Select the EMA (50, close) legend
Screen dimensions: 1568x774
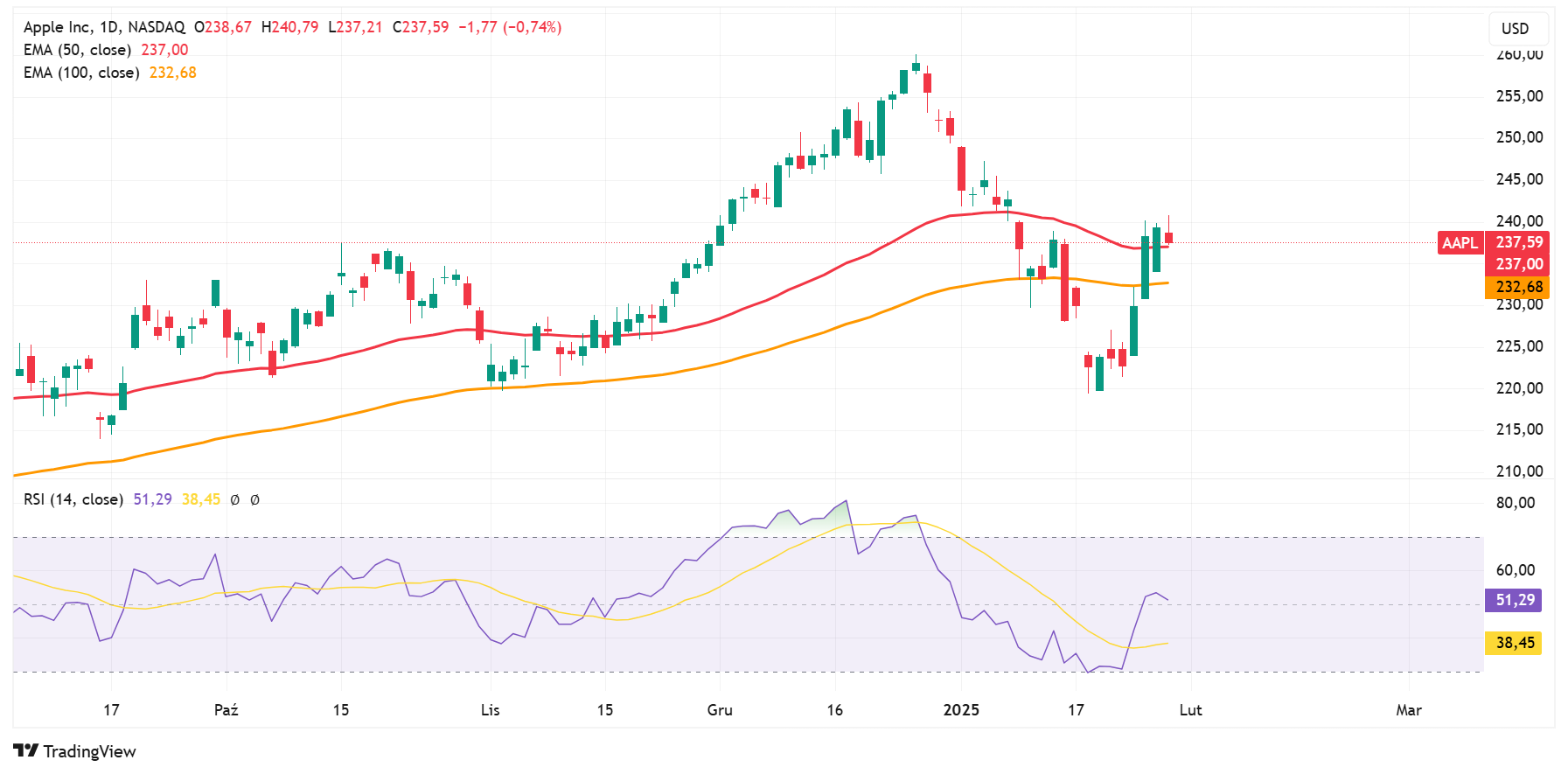pos(77,50)
